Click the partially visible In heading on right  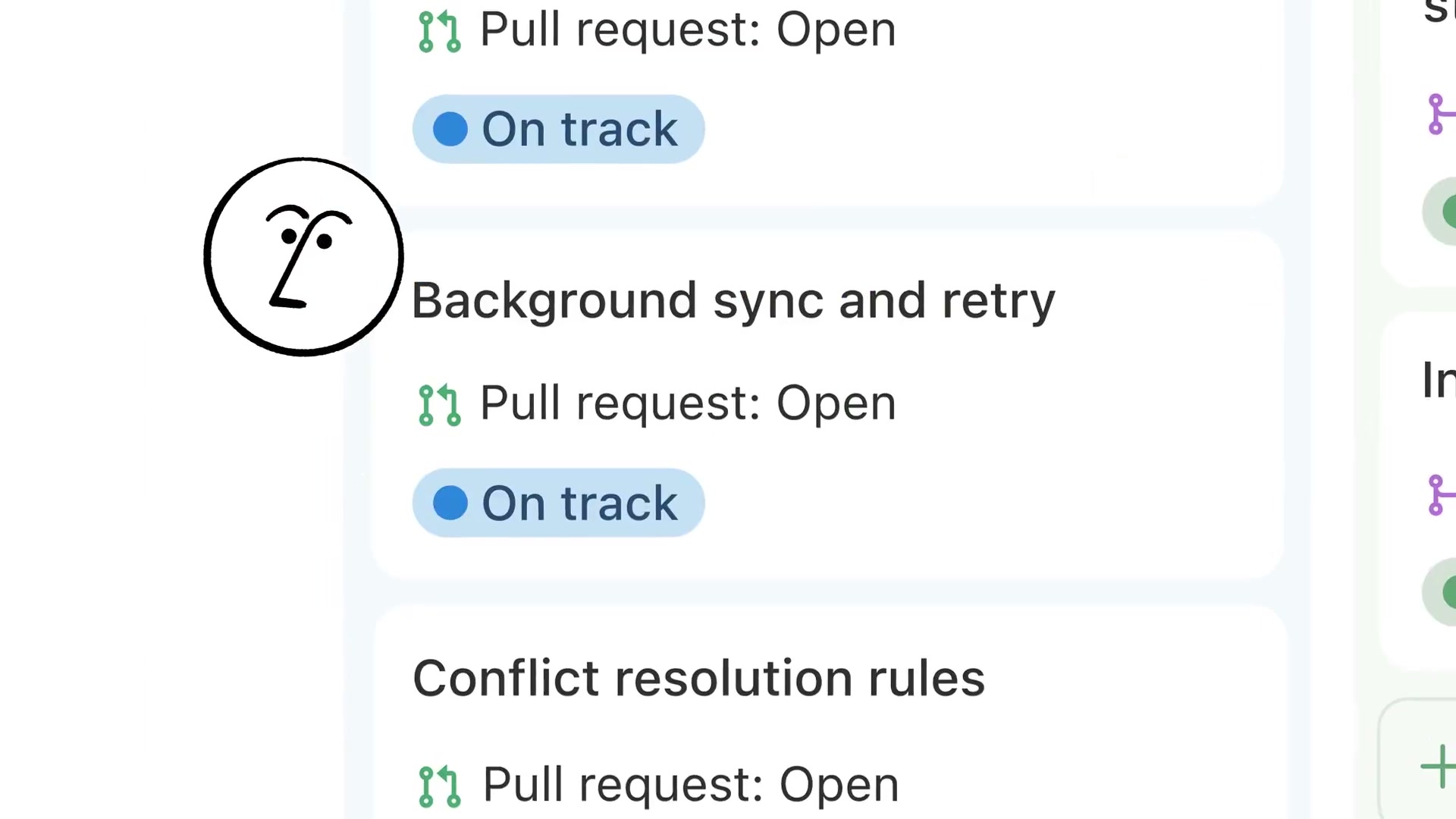coord(1439,380)
